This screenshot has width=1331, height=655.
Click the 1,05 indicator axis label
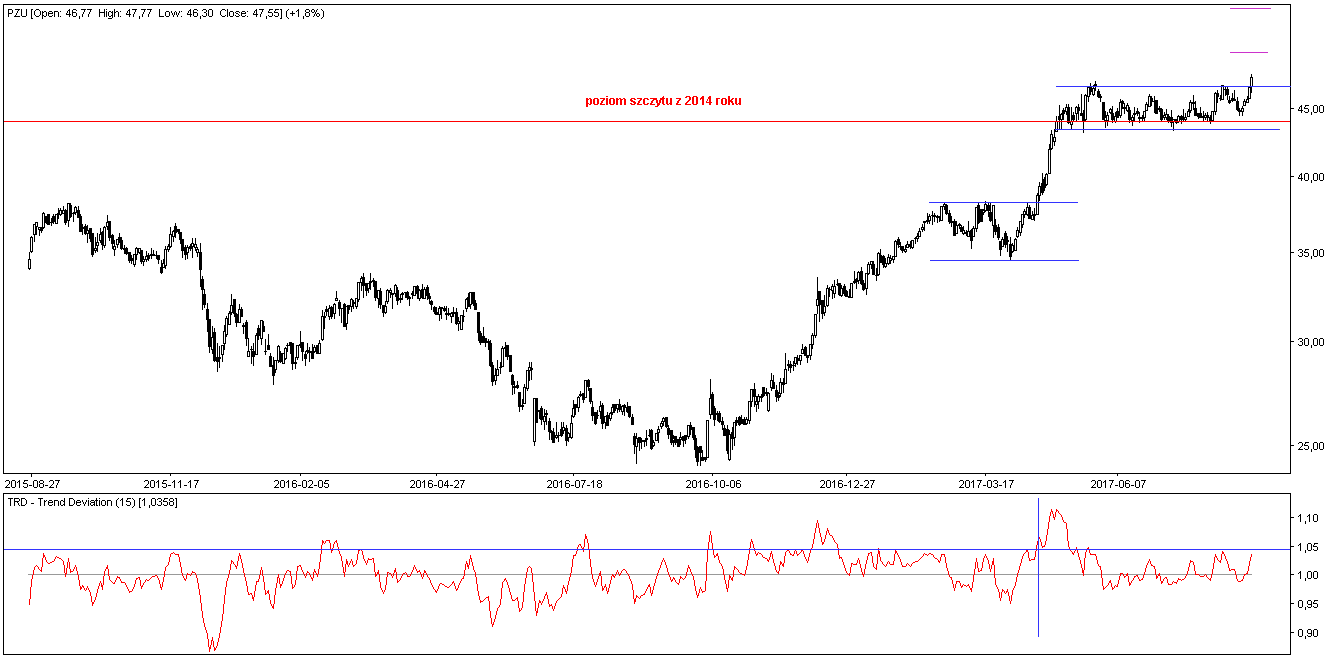(1310, 547)
